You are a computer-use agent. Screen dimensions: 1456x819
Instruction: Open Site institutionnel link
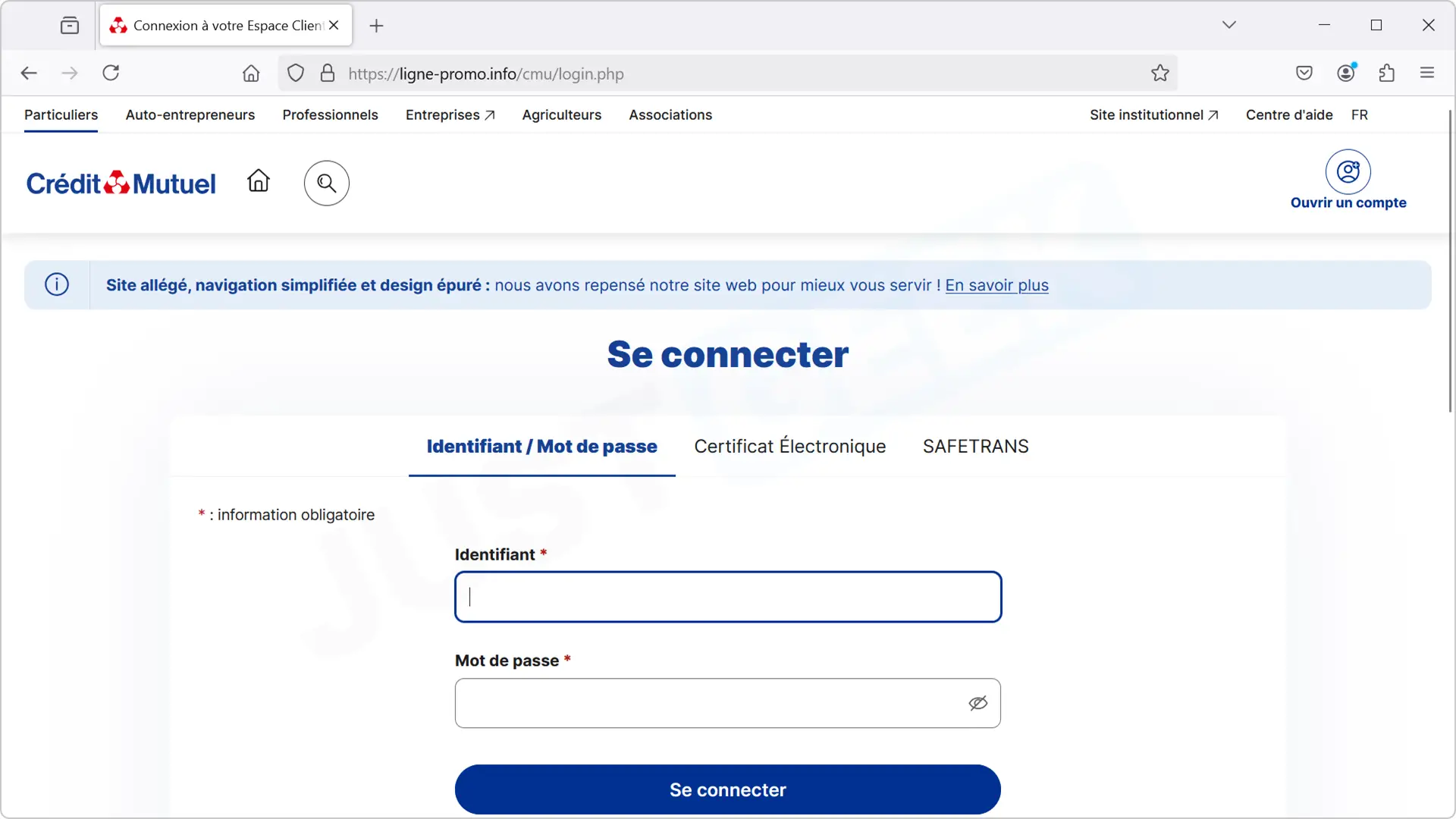pyautogui.click(x=1154, y=115)
